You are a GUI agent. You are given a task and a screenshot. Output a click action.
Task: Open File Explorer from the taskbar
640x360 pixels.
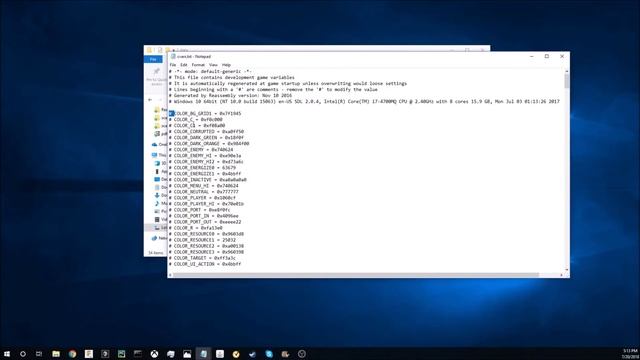point(56,354)
